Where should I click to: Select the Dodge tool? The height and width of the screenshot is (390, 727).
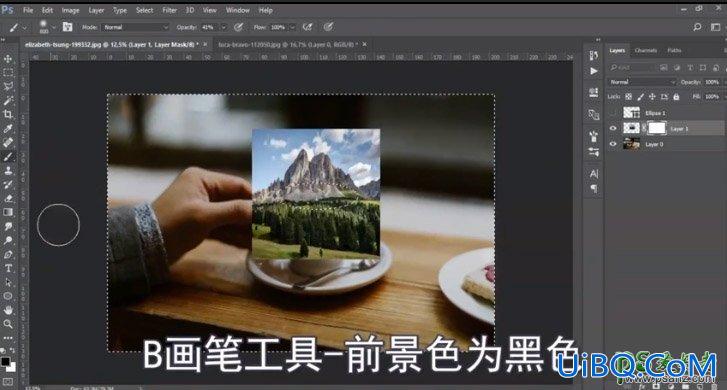pyautogui.click(x=8, y=240)
